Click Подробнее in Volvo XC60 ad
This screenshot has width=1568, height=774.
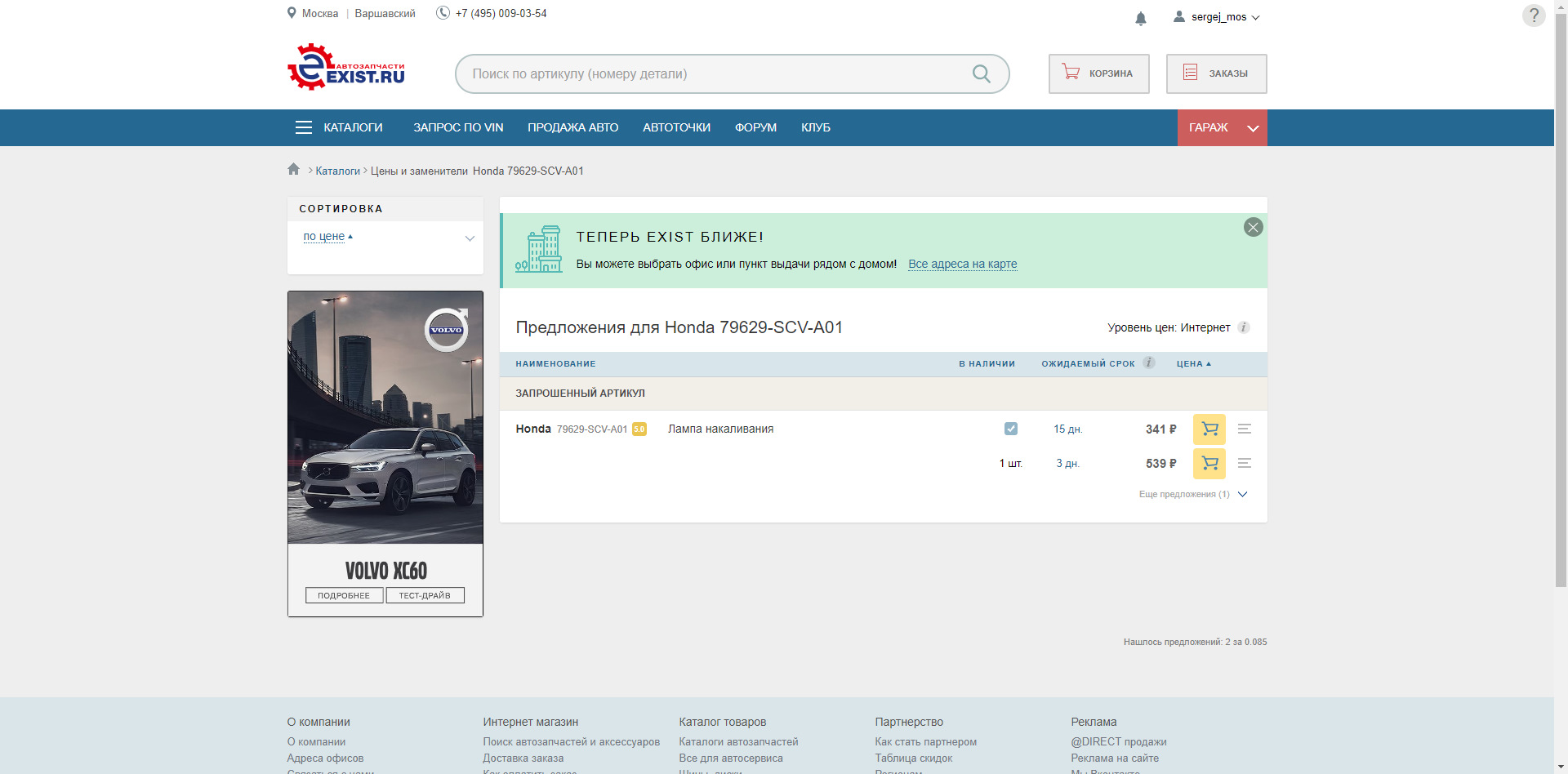click(344, 595)
